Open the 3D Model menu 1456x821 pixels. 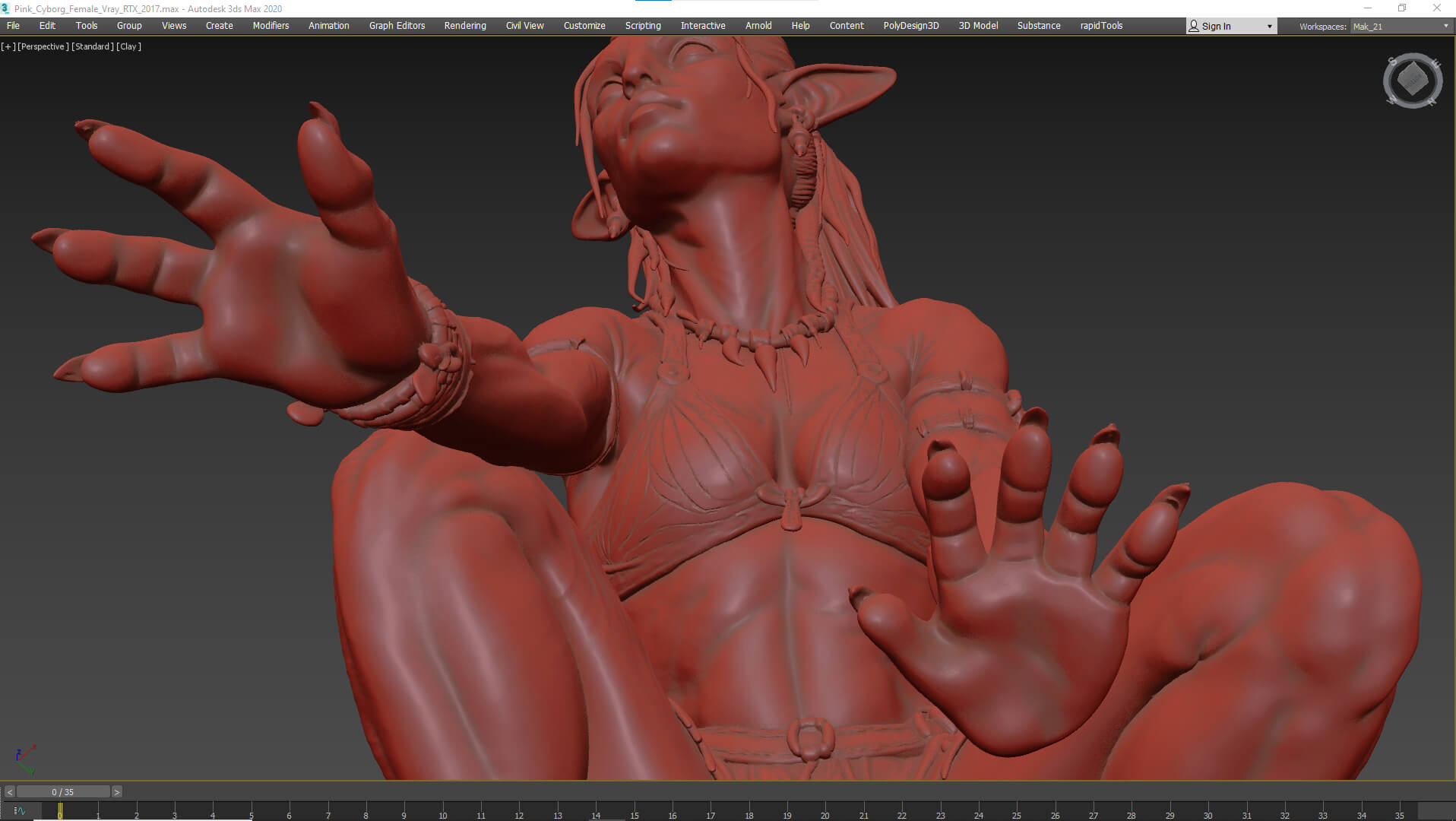point(978,26)
